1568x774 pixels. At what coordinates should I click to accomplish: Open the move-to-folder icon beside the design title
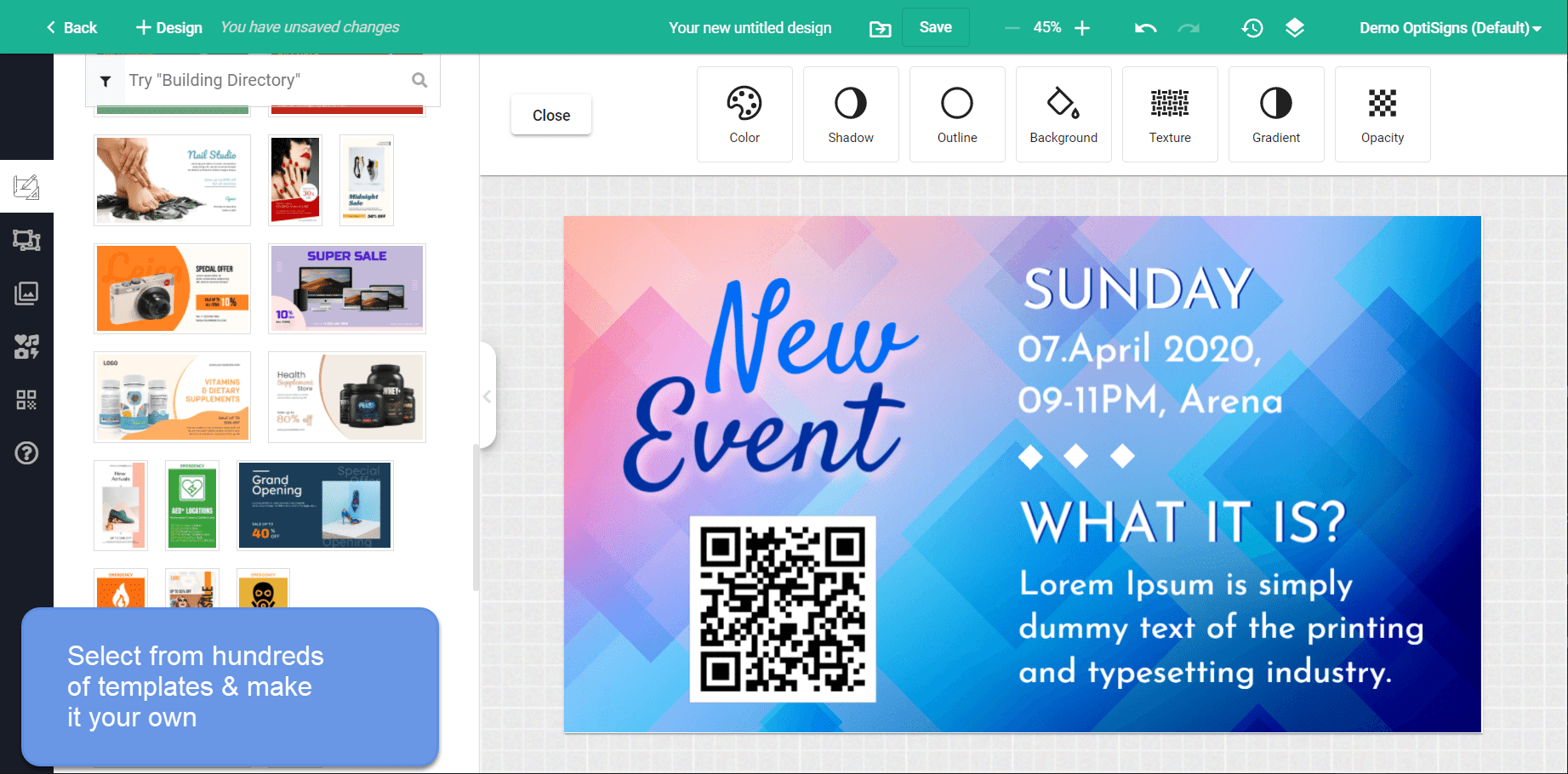pyautogui.click(x=880, y=29)
